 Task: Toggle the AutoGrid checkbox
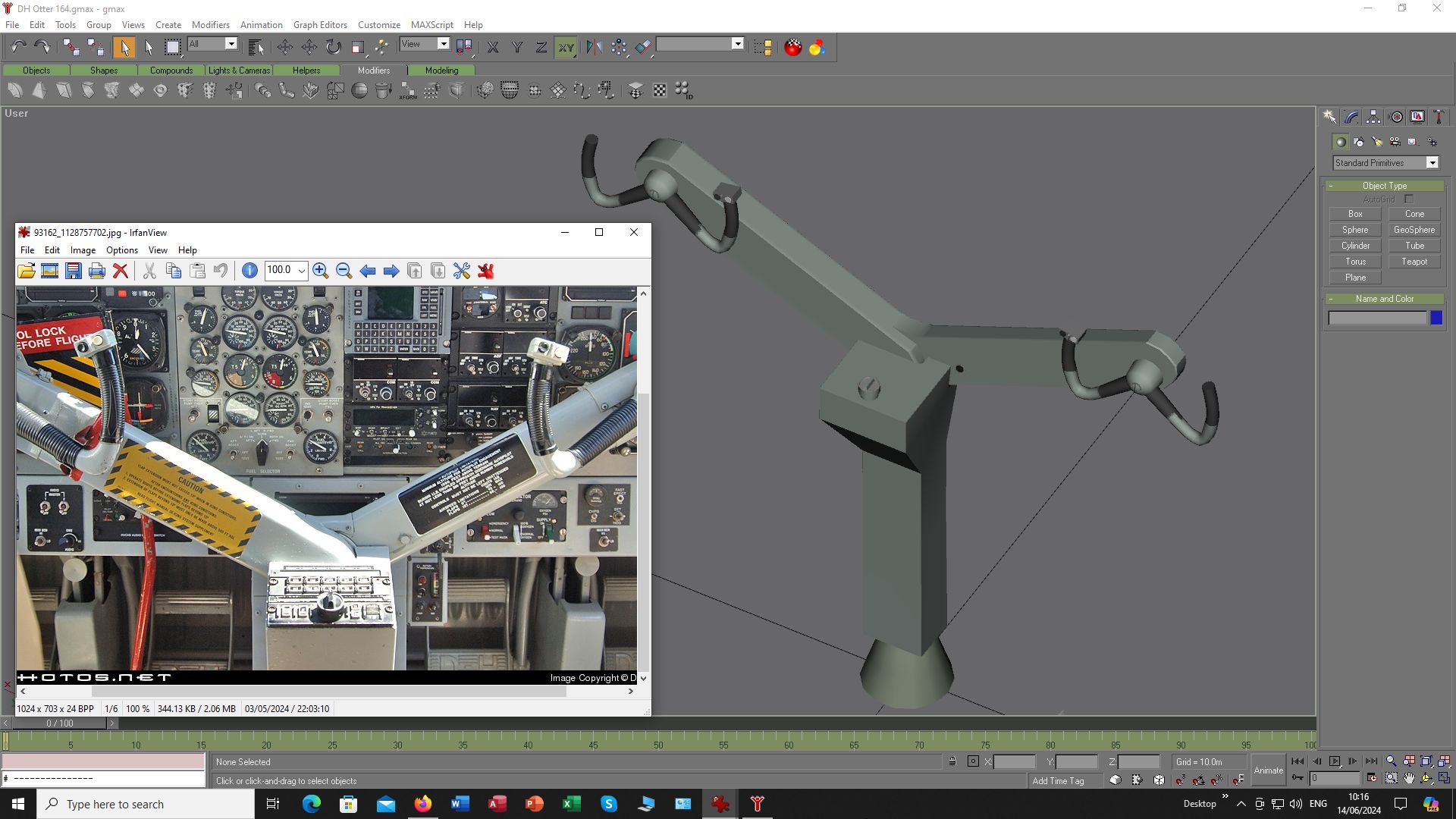tap(1409, 199)
